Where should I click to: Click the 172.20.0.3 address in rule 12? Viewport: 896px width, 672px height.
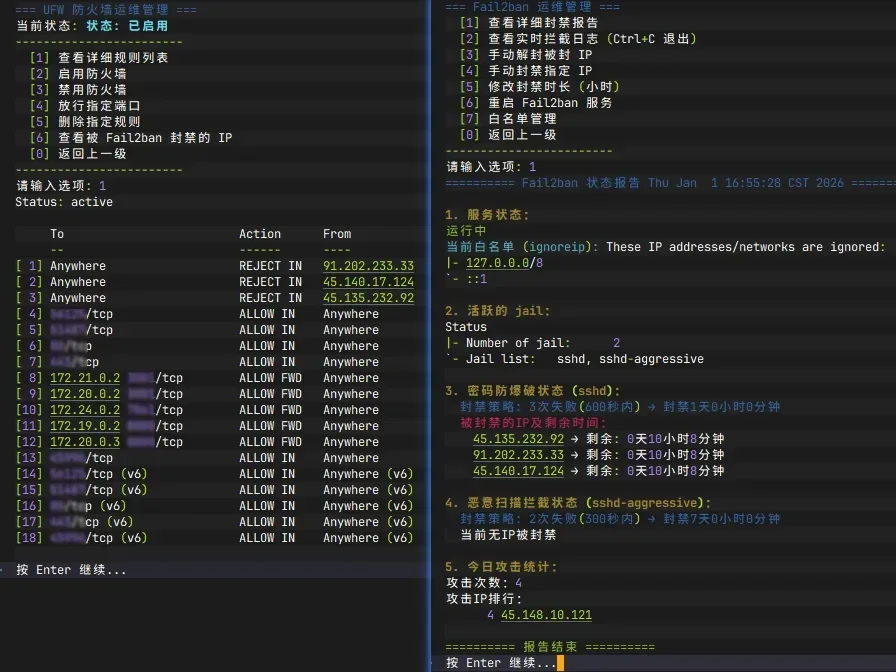pyautogui.click(x=85, y=442)
